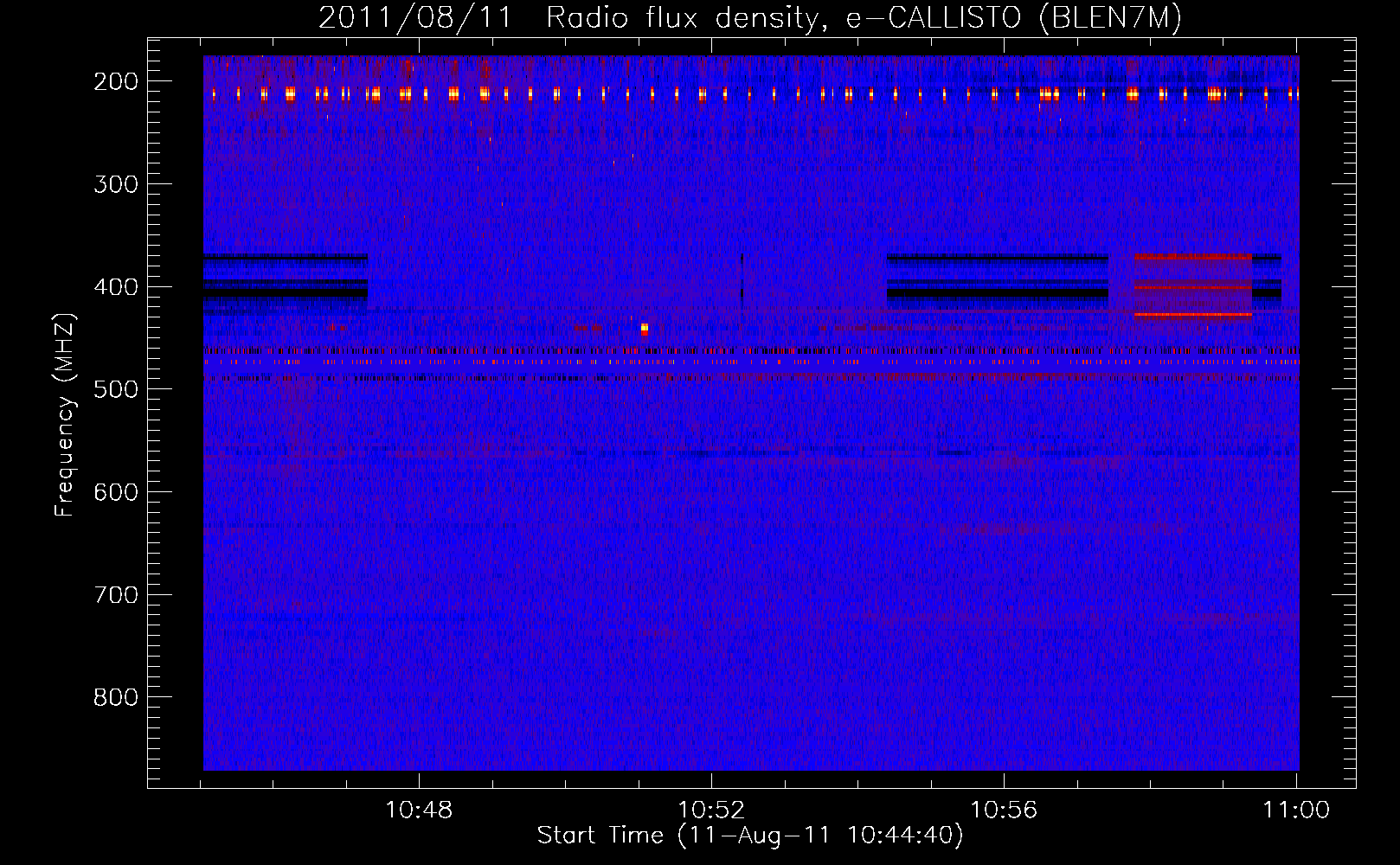Click the 10:56 time tick label
The height and width of the screenshot is (865, 1400).
point(1004,811)
